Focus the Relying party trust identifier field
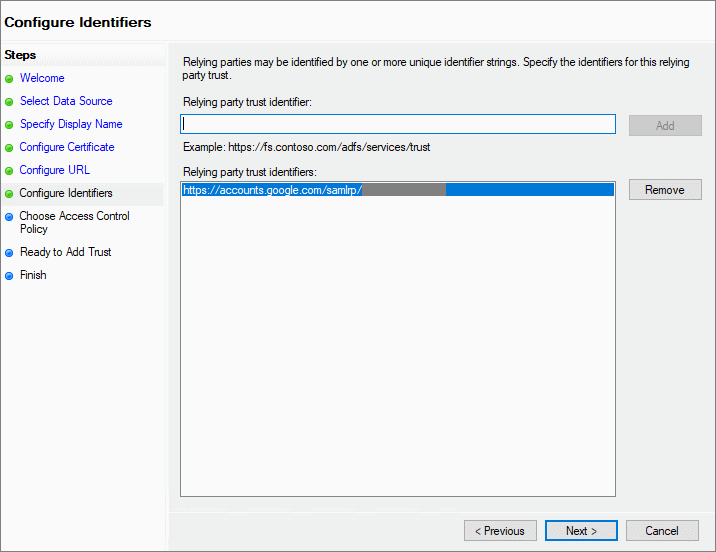 [x=398, y=124]
